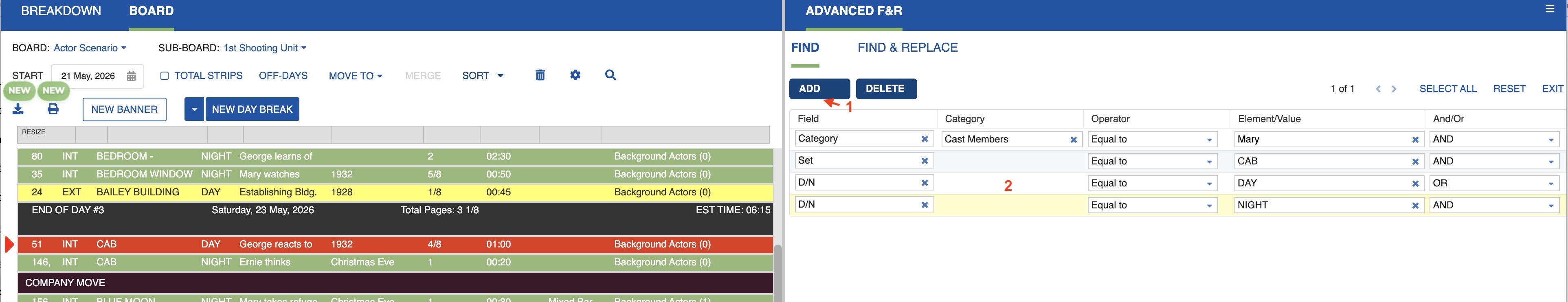Image resolution: width=1568 pixels, height=302 pixels.
Task: Click the Select All link
Action: click(x=1447, y=89)
